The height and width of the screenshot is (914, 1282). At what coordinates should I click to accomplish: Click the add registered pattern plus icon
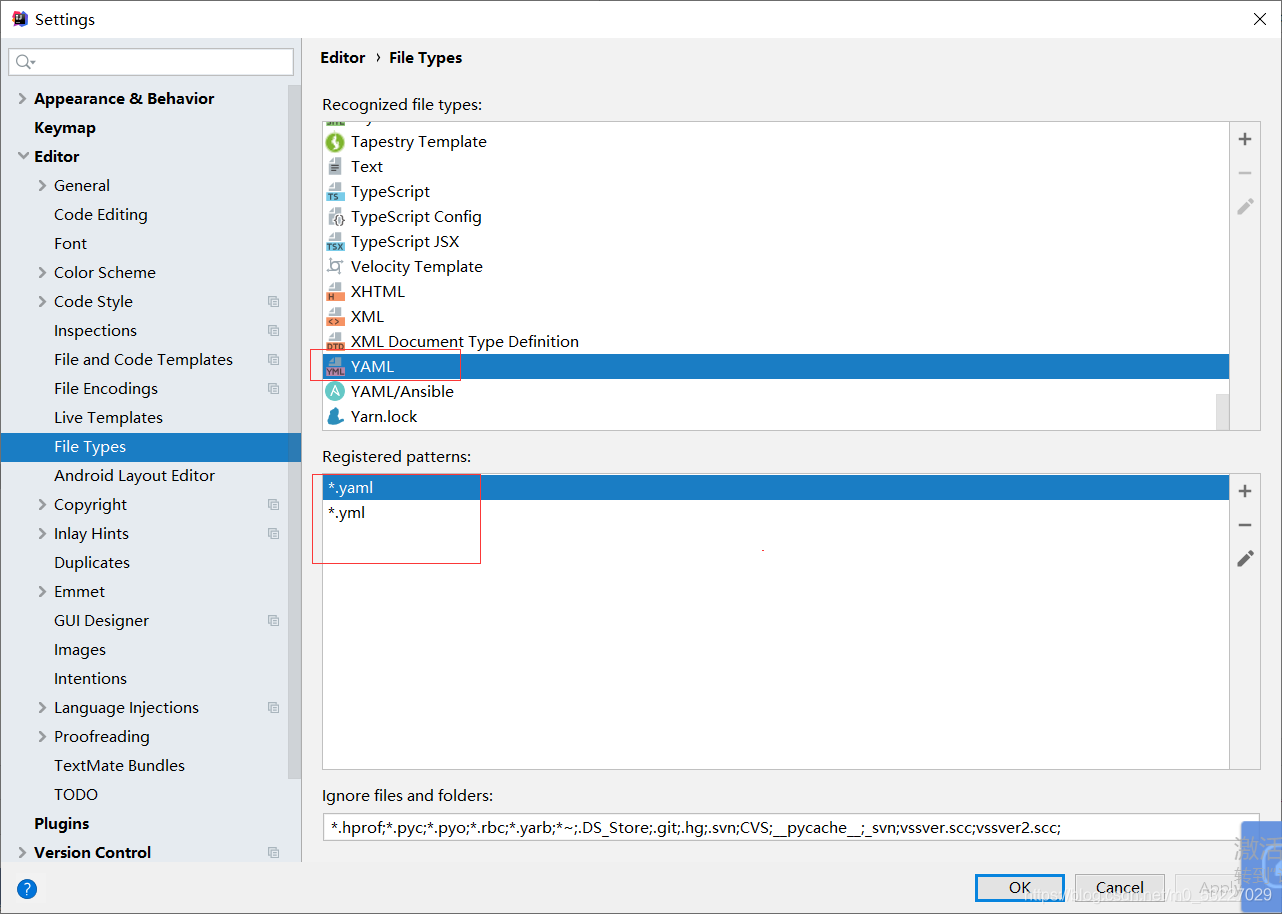[1245, 491]
